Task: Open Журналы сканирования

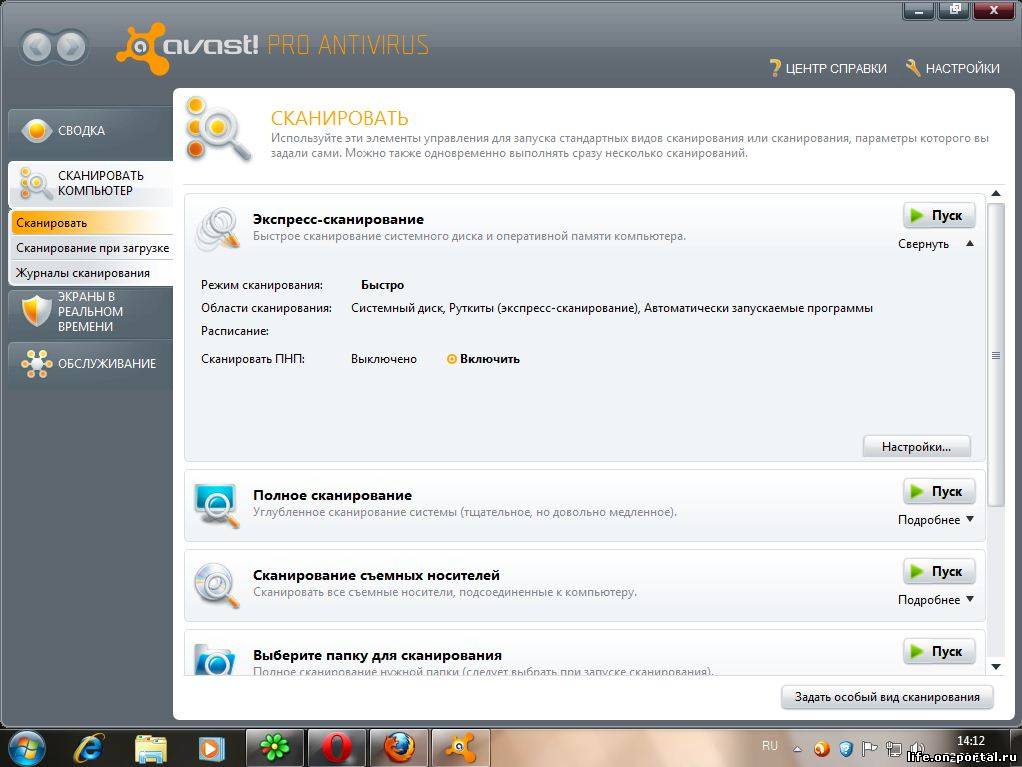Action: [91, 273]
